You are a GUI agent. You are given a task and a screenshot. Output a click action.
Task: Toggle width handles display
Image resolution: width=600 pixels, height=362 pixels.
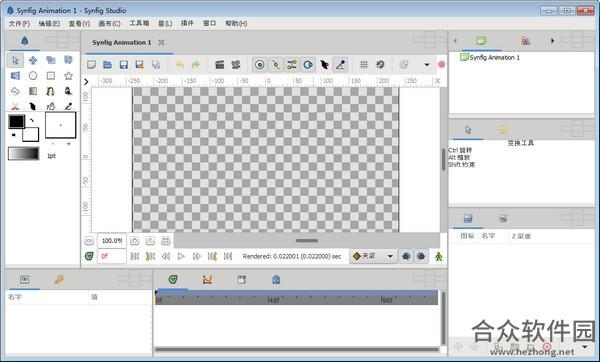click(324, 65)
